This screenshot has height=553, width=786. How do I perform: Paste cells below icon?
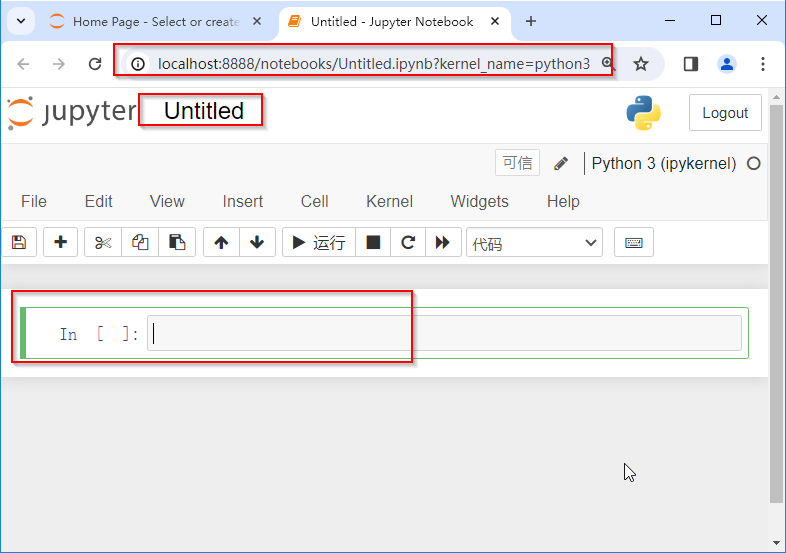(176, 242)
